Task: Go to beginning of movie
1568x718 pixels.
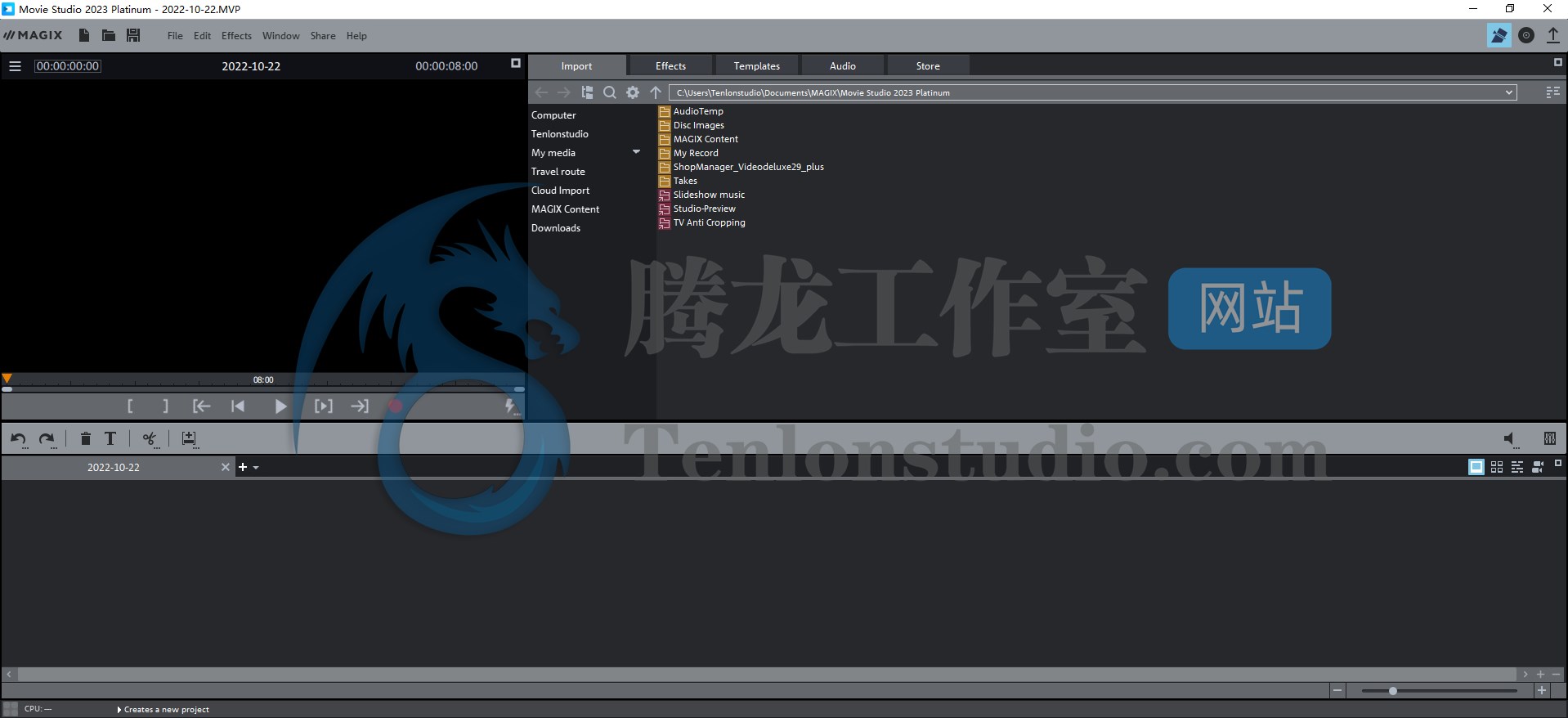Action: tap(238, 406)
